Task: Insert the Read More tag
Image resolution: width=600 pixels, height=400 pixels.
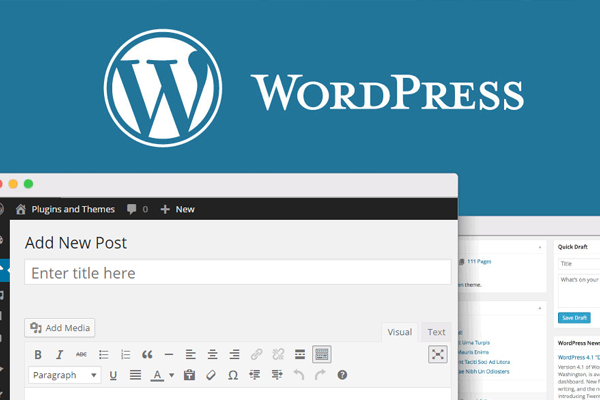Action: tap(300, 354)
